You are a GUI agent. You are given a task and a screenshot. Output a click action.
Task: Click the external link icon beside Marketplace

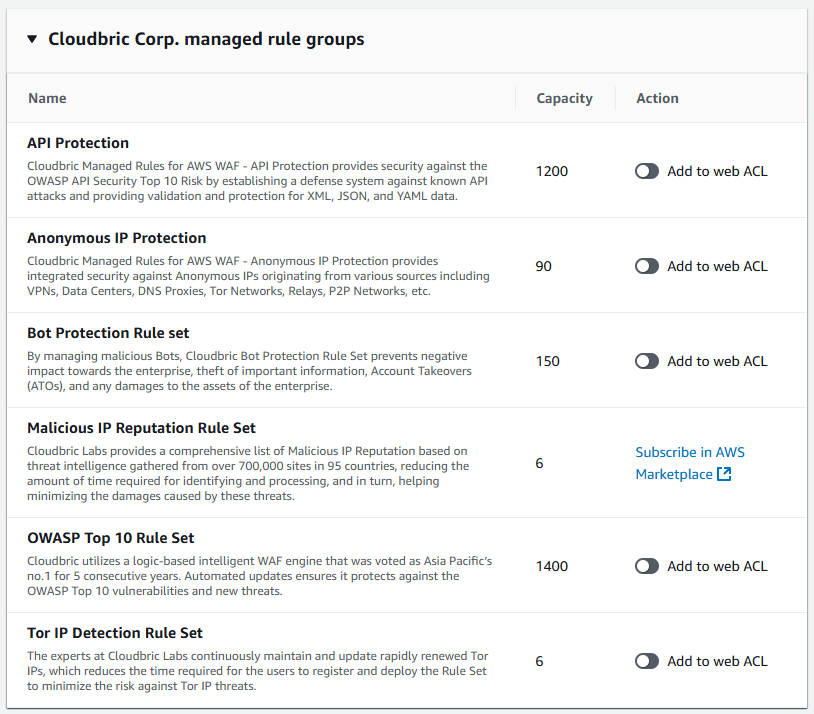[724, 474]
